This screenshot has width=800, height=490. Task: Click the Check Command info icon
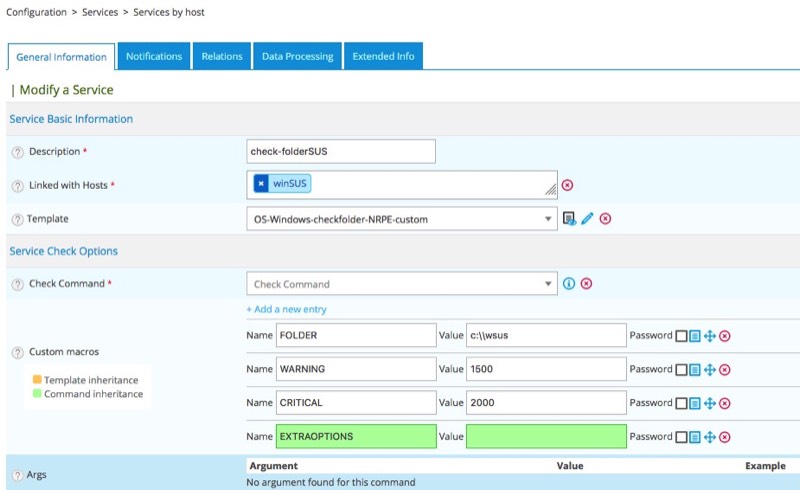click(569, 283)
